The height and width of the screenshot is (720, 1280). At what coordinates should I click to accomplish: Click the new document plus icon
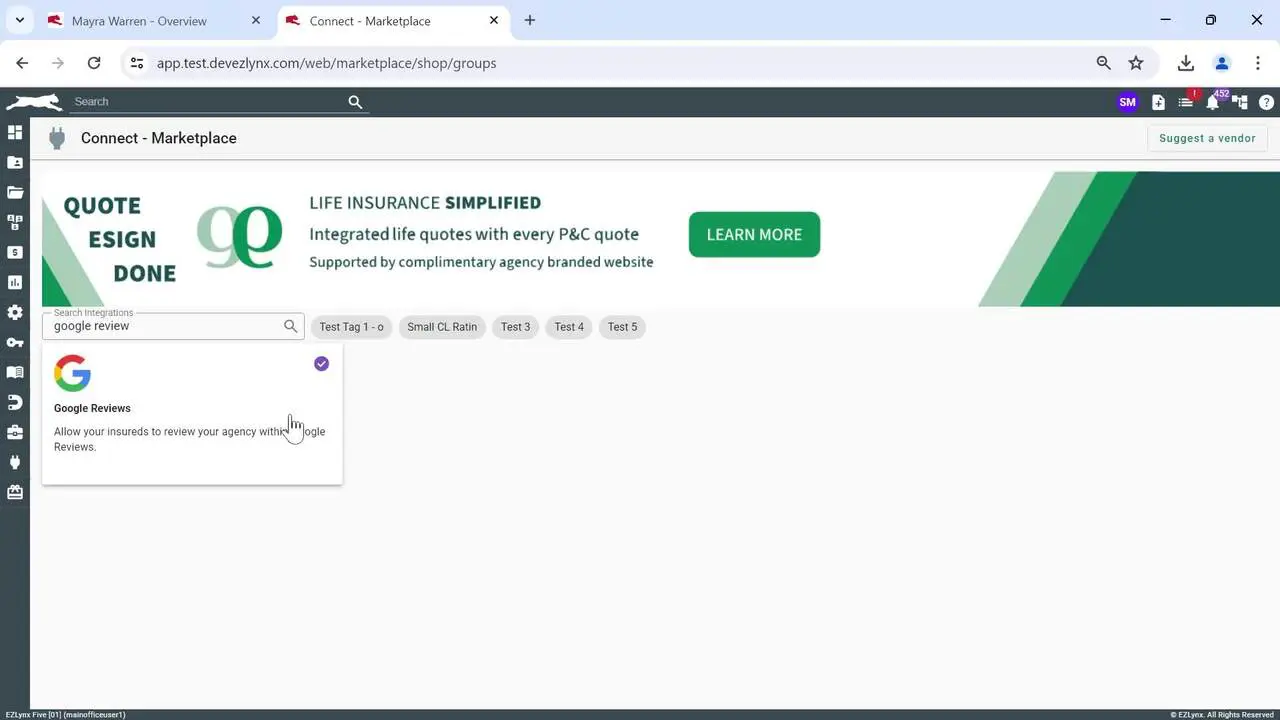coord(1158,102)
